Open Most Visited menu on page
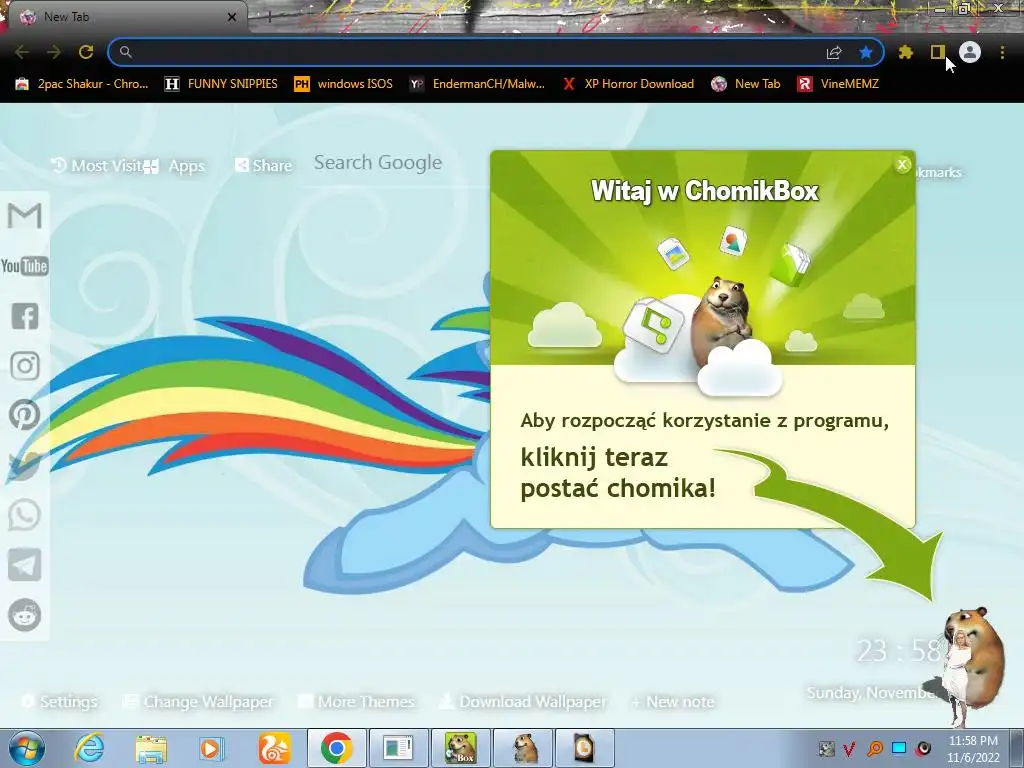Screen dimensions: 1024x768 [x=97, y=166]
